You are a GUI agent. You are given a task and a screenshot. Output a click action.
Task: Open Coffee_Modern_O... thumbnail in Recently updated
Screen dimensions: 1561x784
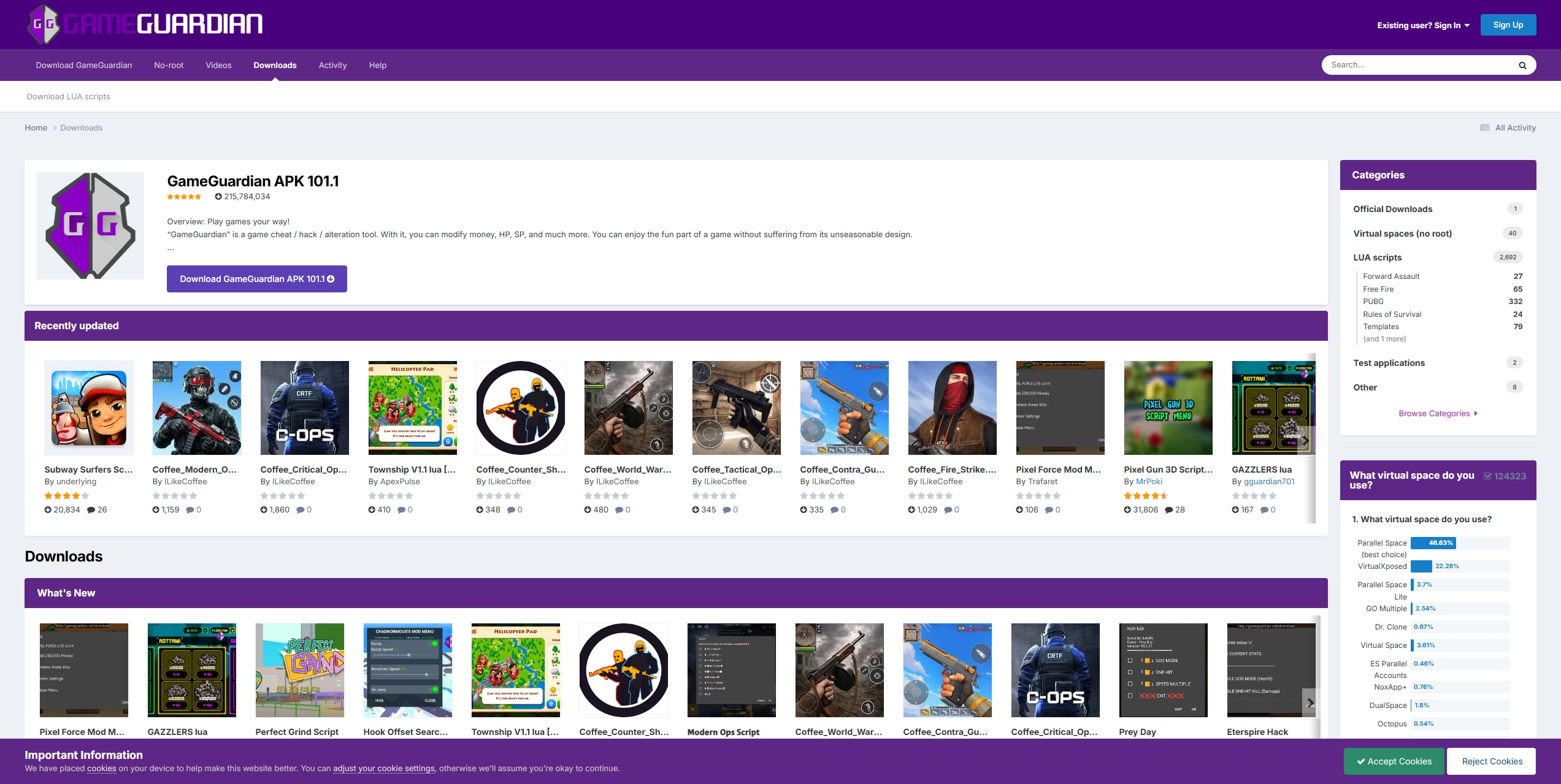197,408
